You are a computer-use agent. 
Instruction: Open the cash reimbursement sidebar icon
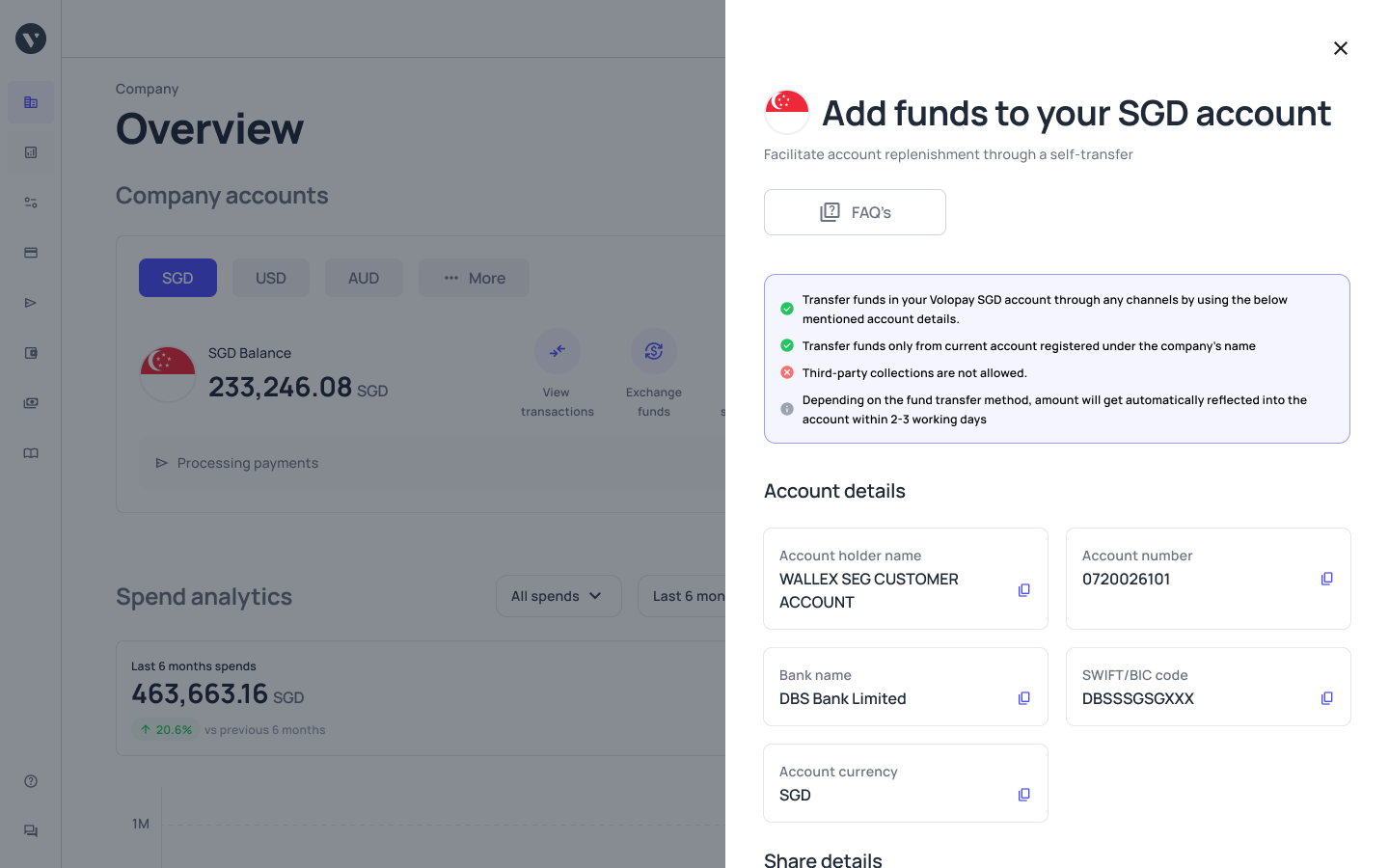click(31, 403)
